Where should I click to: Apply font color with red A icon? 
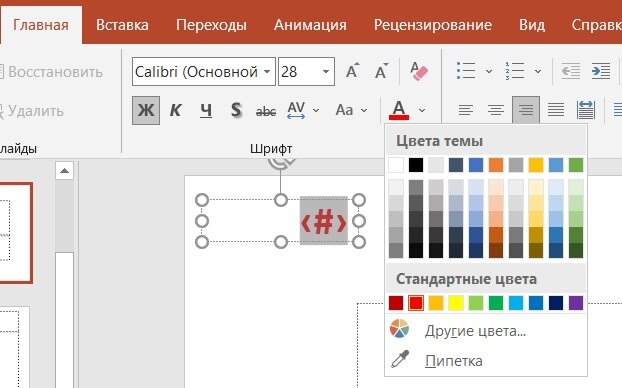[x=399, y=110]
